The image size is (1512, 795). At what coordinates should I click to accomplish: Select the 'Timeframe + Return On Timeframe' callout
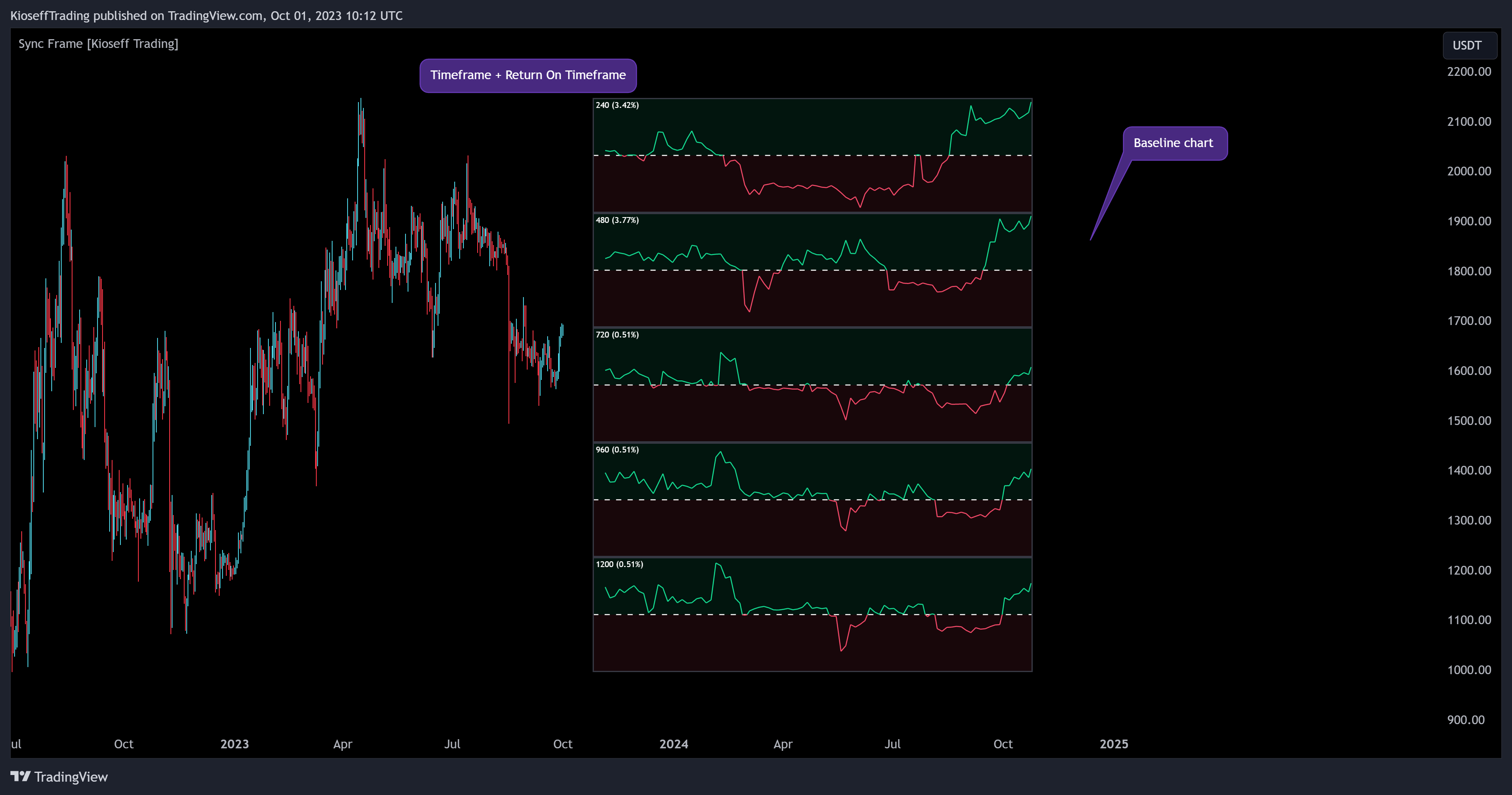point(528,75)
